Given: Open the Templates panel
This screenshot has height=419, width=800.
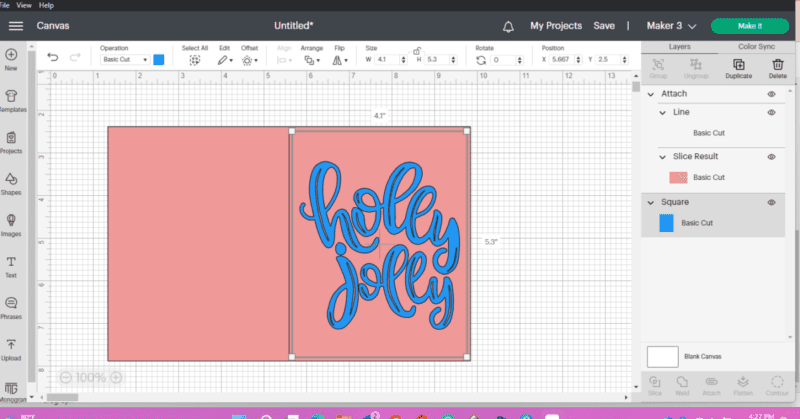Looking at the screenshot, I should point(11,96).
